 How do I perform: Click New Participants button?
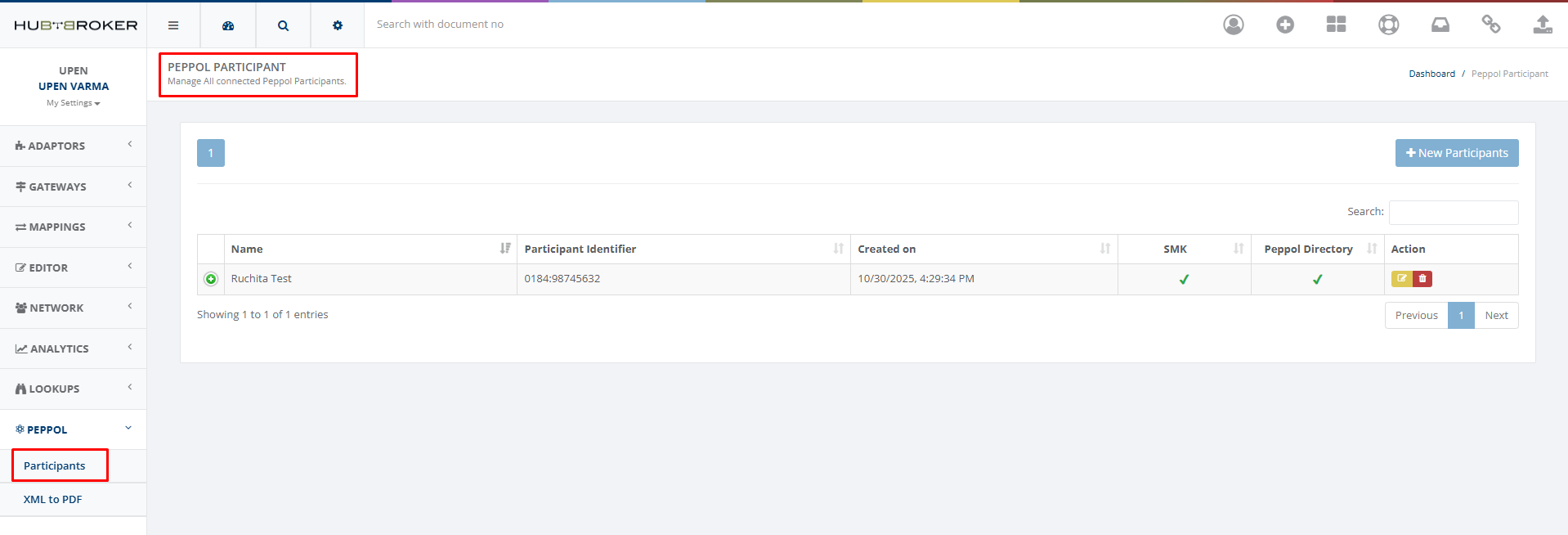1457,153
